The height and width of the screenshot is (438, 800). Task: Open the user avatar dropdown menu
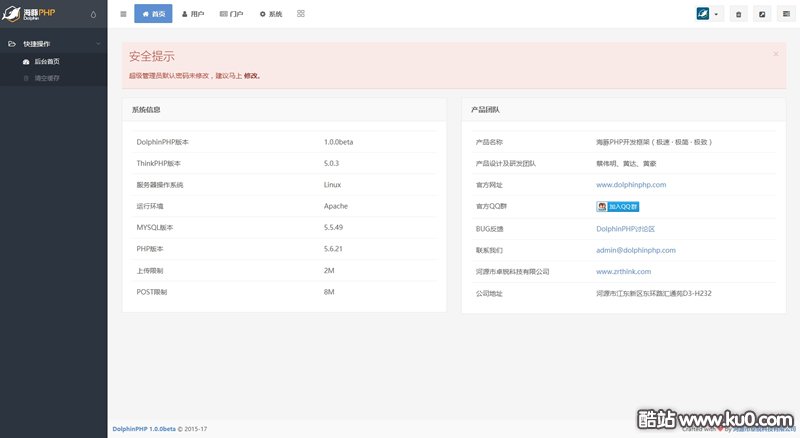[x=709, y=14]
